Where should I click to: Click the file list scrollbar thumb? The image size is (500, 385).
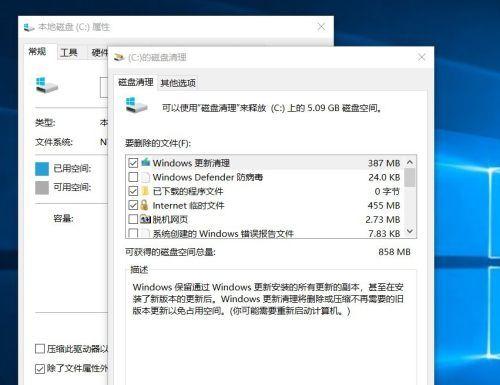410,177
